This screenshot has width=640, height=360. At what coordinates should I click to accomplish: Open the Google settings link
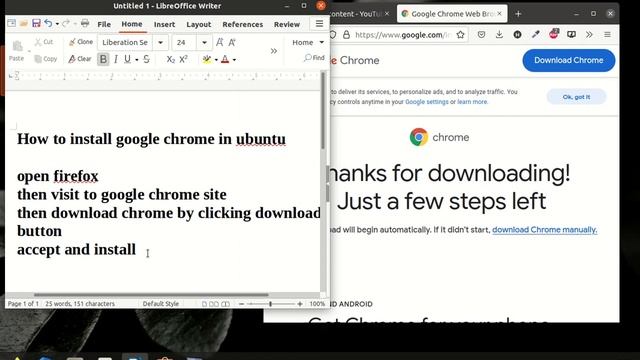427,102
